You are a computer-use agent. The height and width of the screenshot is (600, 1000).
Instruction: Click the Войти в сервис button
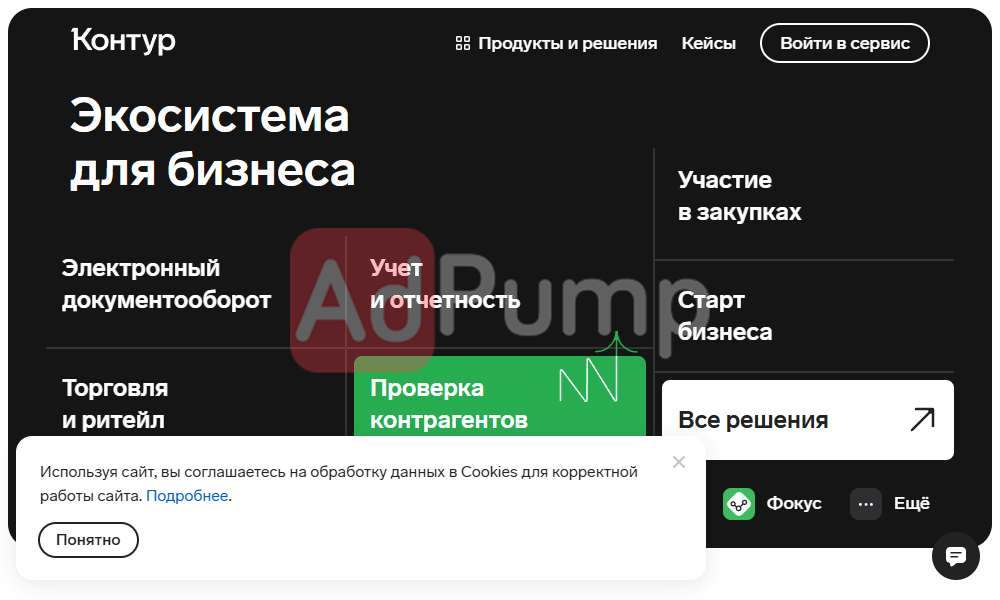[x=845, y=43]
